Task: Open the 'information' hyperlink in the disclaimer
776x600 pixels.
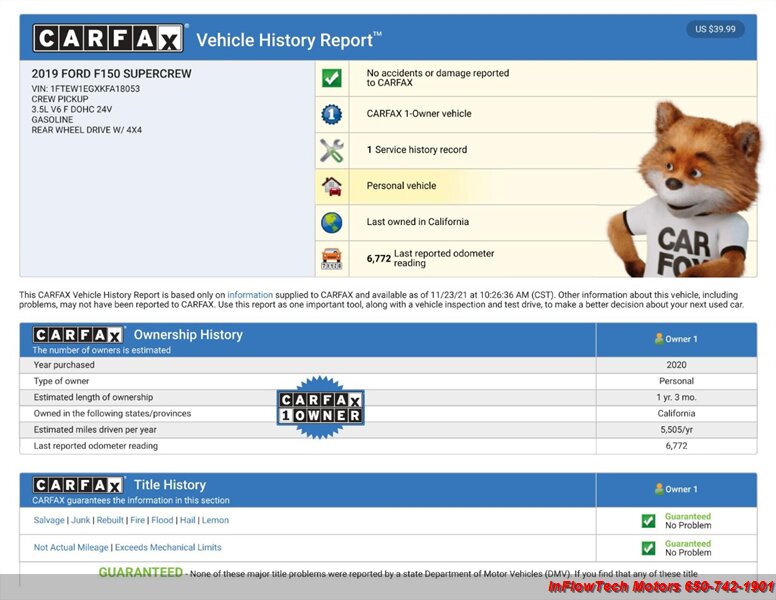Action: coord(249,295)
